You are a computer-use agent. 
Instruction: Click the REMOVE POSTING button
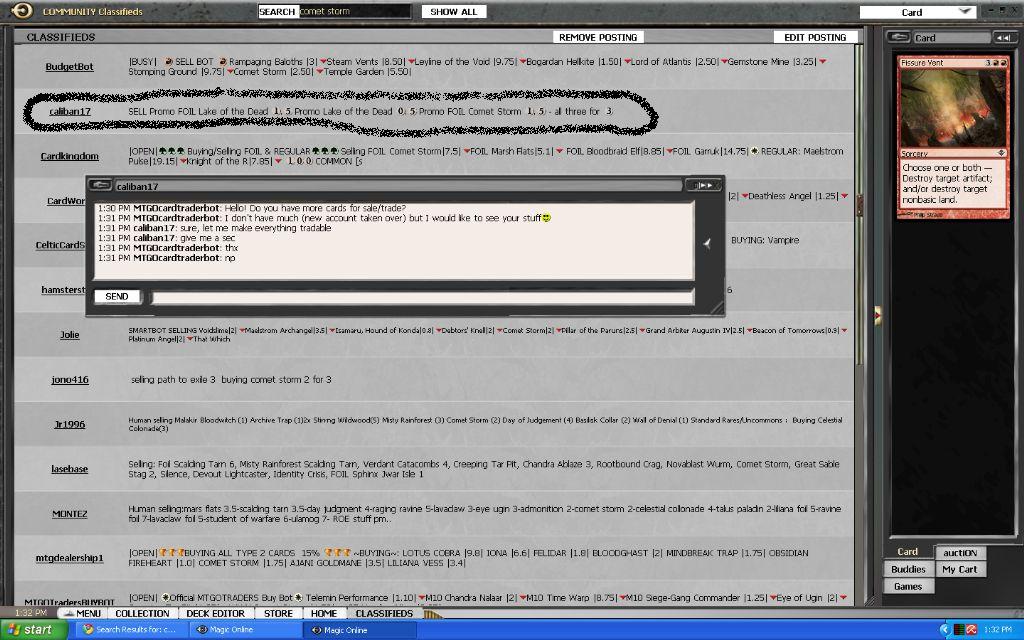(597, 37)
